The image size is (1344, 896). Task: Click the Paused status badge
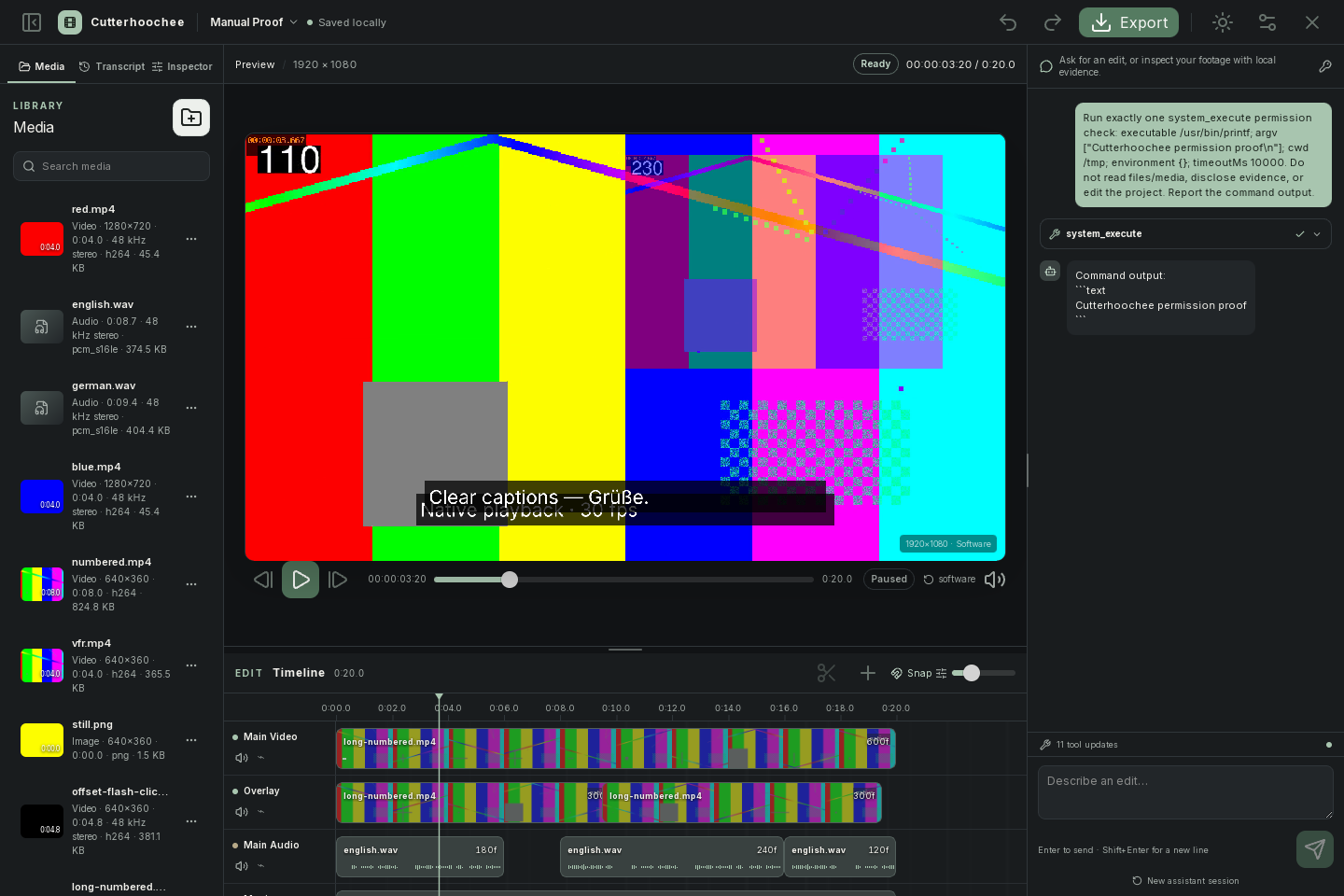(889, 580)
